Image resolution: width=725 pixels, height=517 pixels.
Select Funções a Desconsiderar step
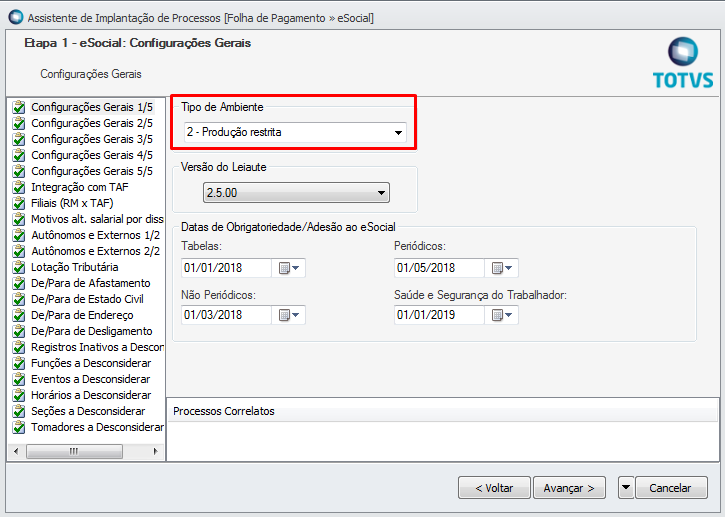point(91,363)
